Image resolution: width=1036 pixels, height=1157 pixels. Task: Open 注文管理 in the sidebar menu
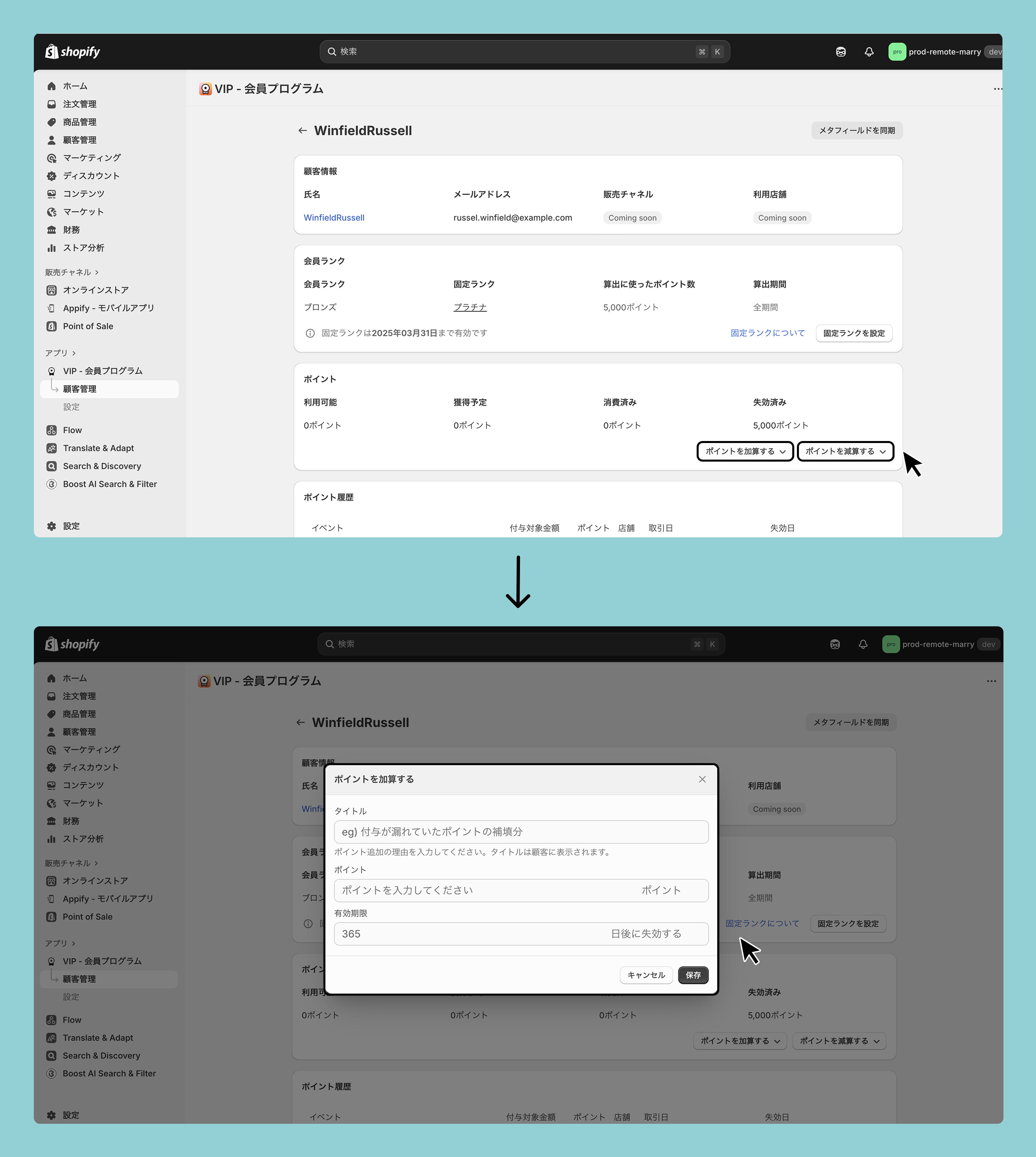point(80,104)
